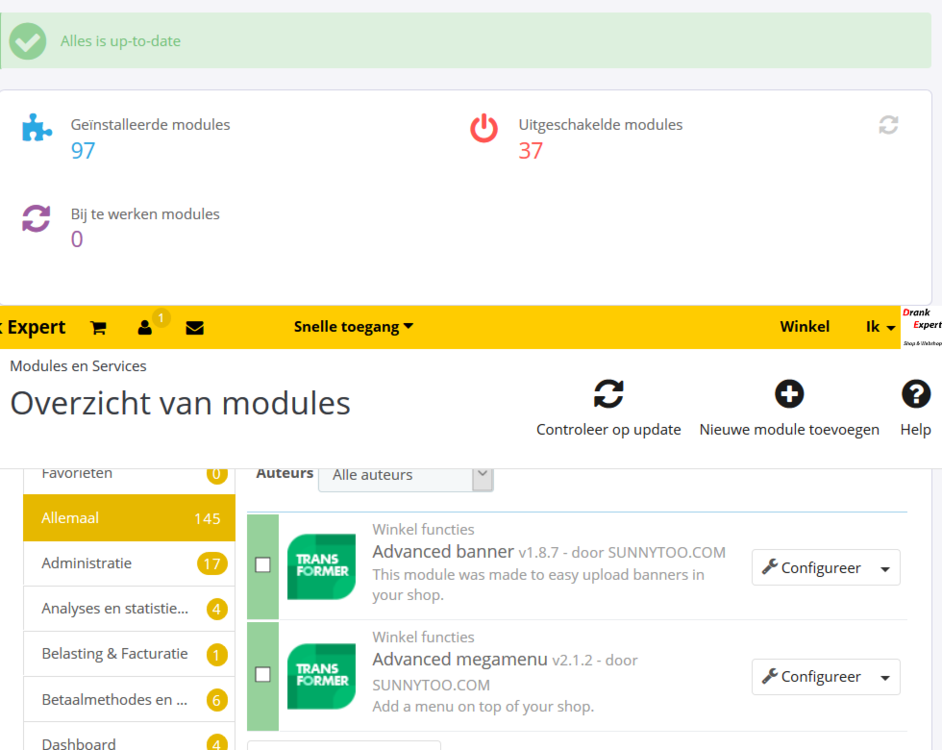Select the Administratie category
This screenshot has width=942, height=750.
(129, 564)
